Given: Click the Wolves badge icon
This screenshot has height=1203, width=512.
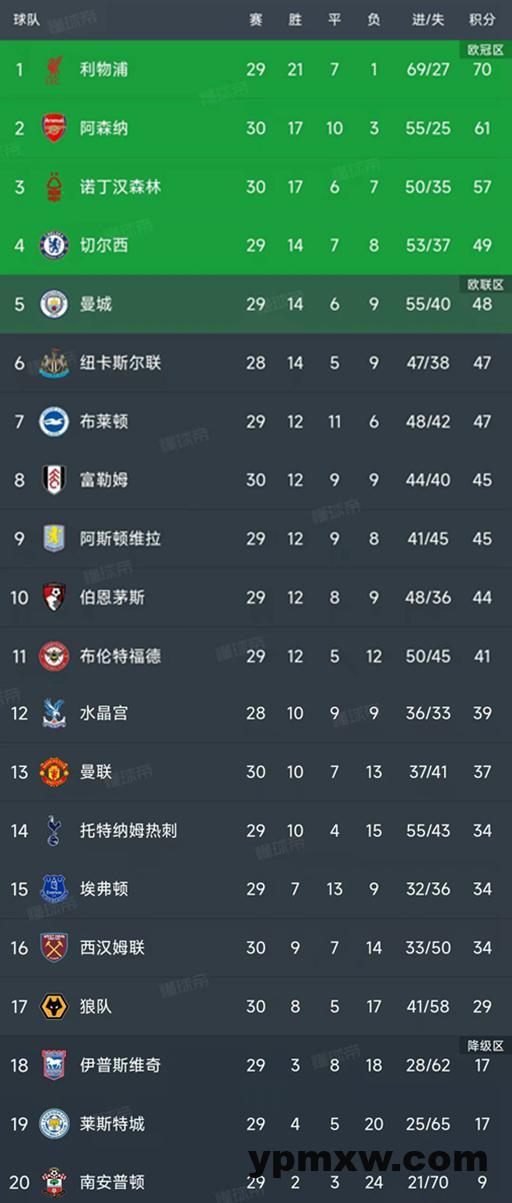Looking at the screenshot, I should pyautogui.click(x=54, y=1006).
